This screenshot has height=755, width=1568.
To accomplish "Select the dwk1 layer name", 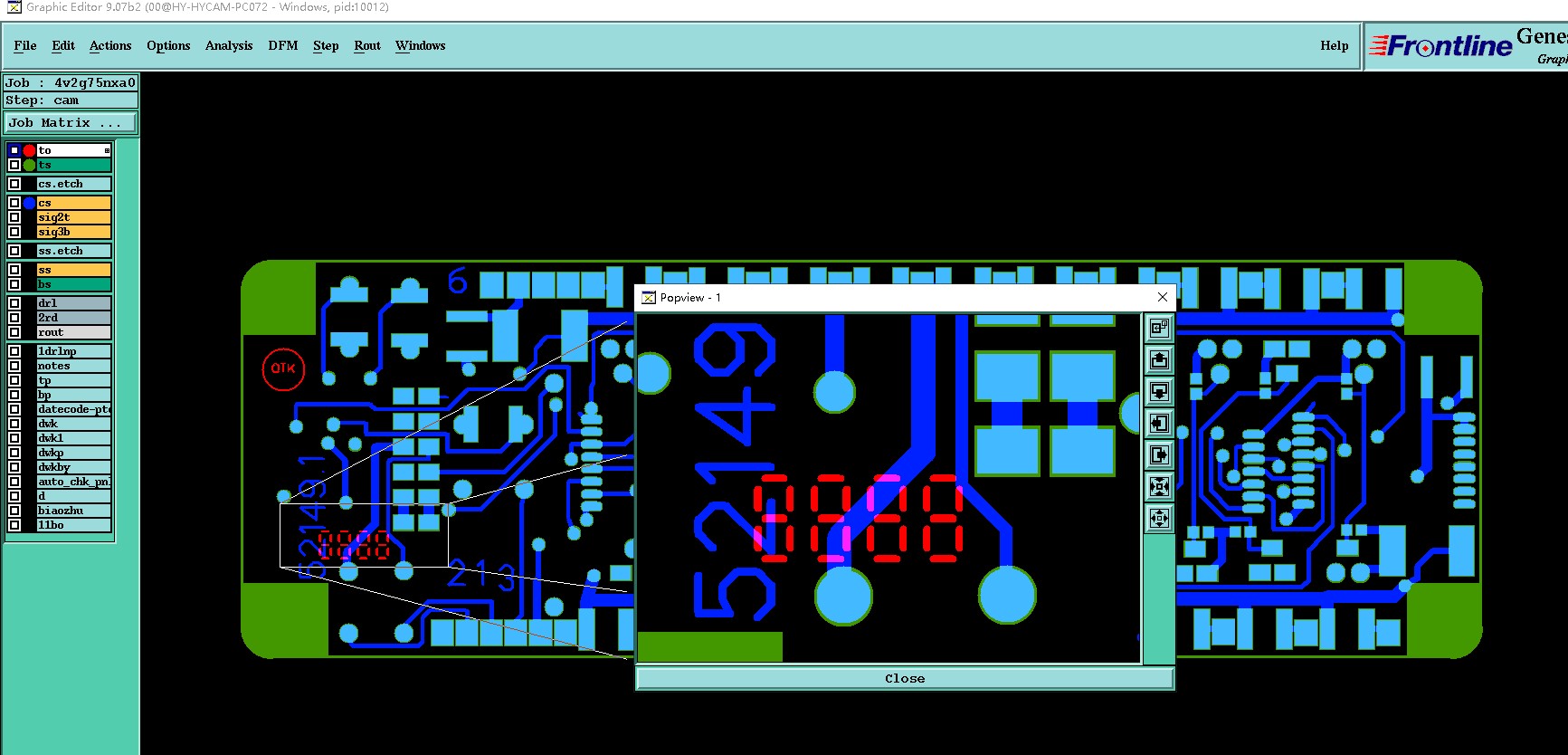I will (x=73, y=438).
